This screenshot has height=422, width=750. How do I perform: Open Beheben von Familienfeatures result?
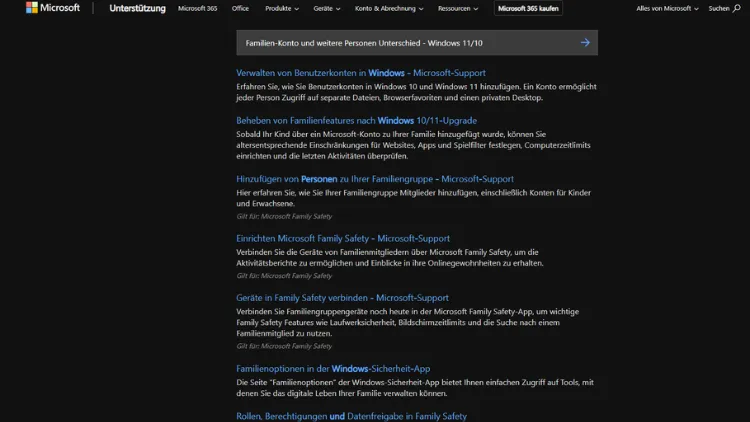pyautogui.click(x=356, y=121)
